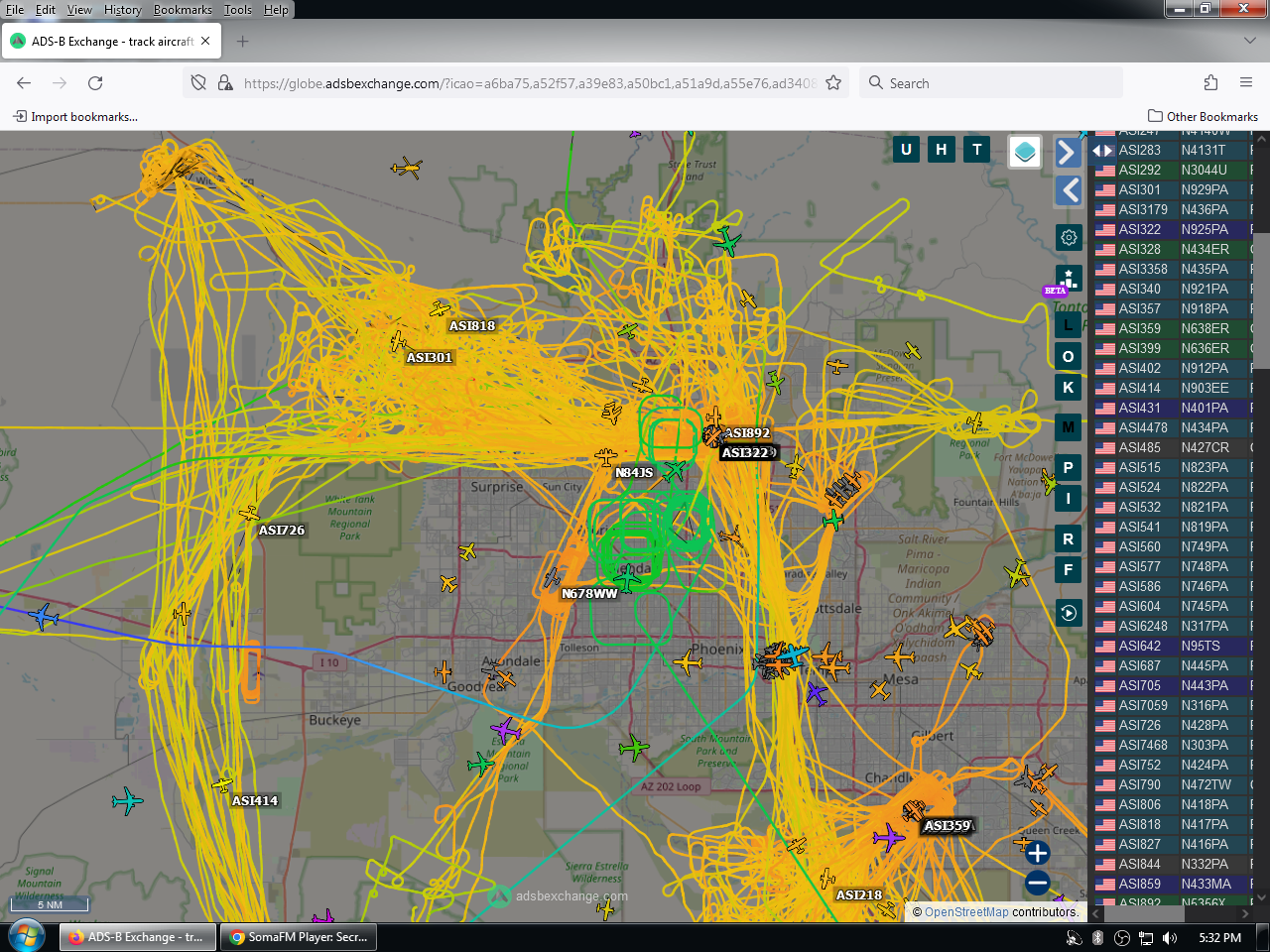The width and height of the screenshot is (1270, 952).
Task: Open the Bookmarks menu
Action: [183, 10]
